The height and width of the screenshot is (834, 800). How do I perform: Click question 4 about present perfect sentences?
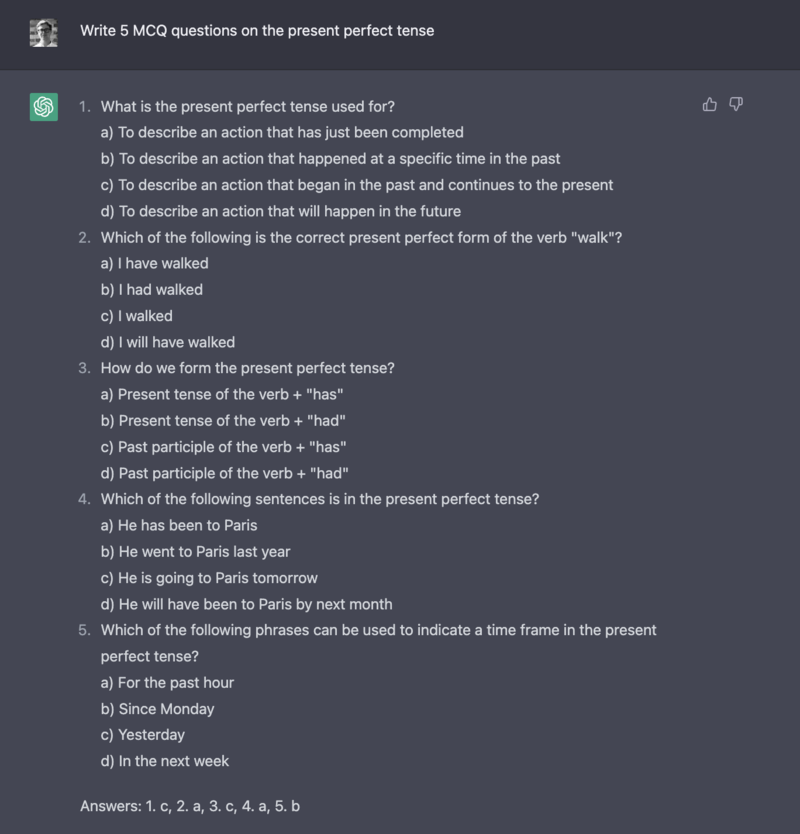point(320,499)
